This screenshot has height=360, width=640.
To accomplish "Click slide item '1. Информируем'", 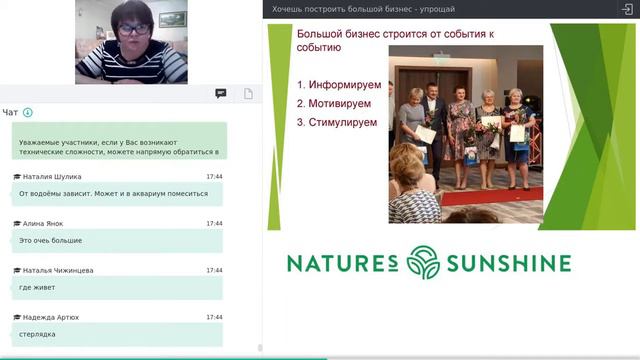I will click(339, 85).
